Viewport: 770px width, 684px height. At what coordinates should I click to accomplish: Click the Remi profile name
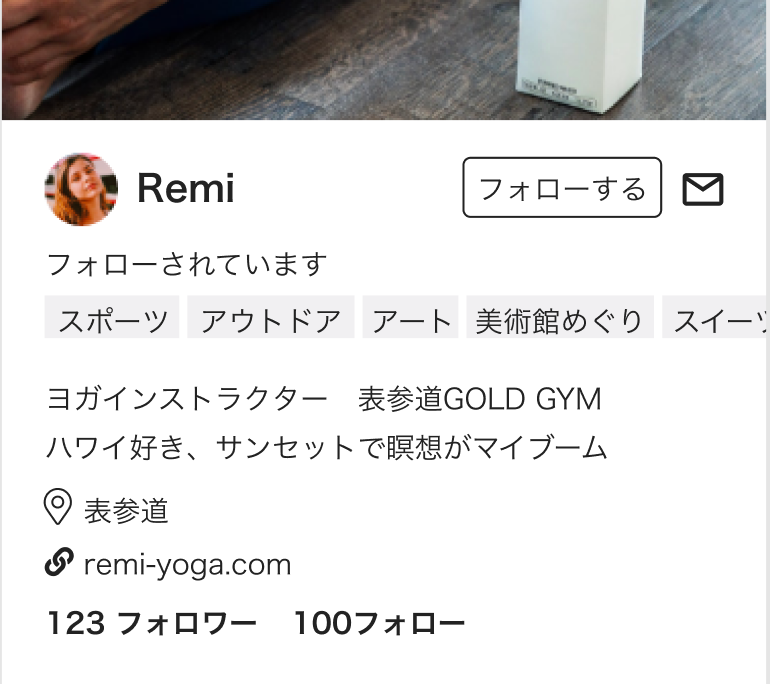click(x=186, y=188)
